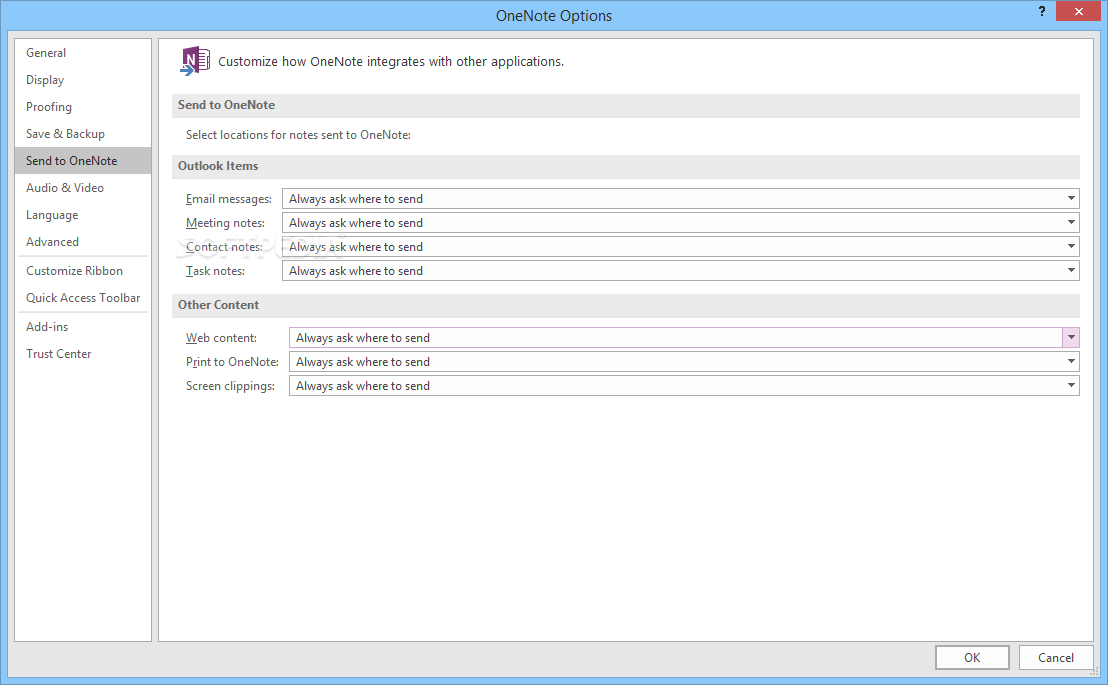
Task: Click the Meeting notes label
Action: 225,223
